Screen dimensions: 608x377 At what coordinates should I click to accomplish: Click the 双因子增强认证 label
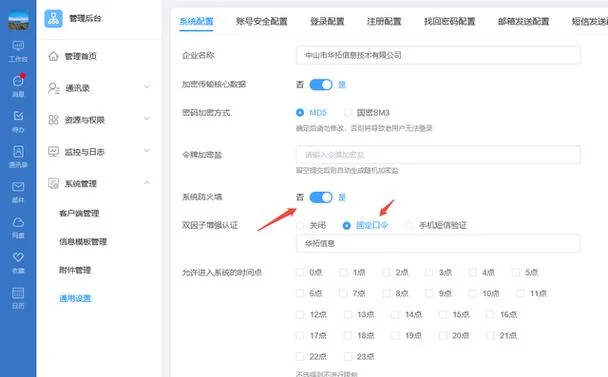pyautogui.click(x=210, y=225)
